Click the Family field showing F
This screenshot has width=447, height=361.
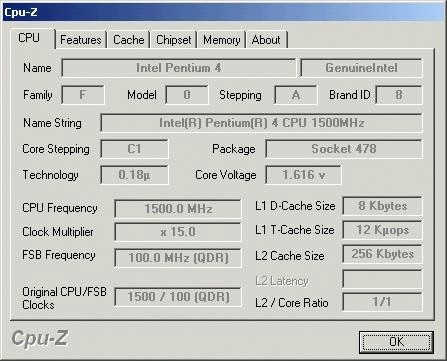click(x=83, y=95)
